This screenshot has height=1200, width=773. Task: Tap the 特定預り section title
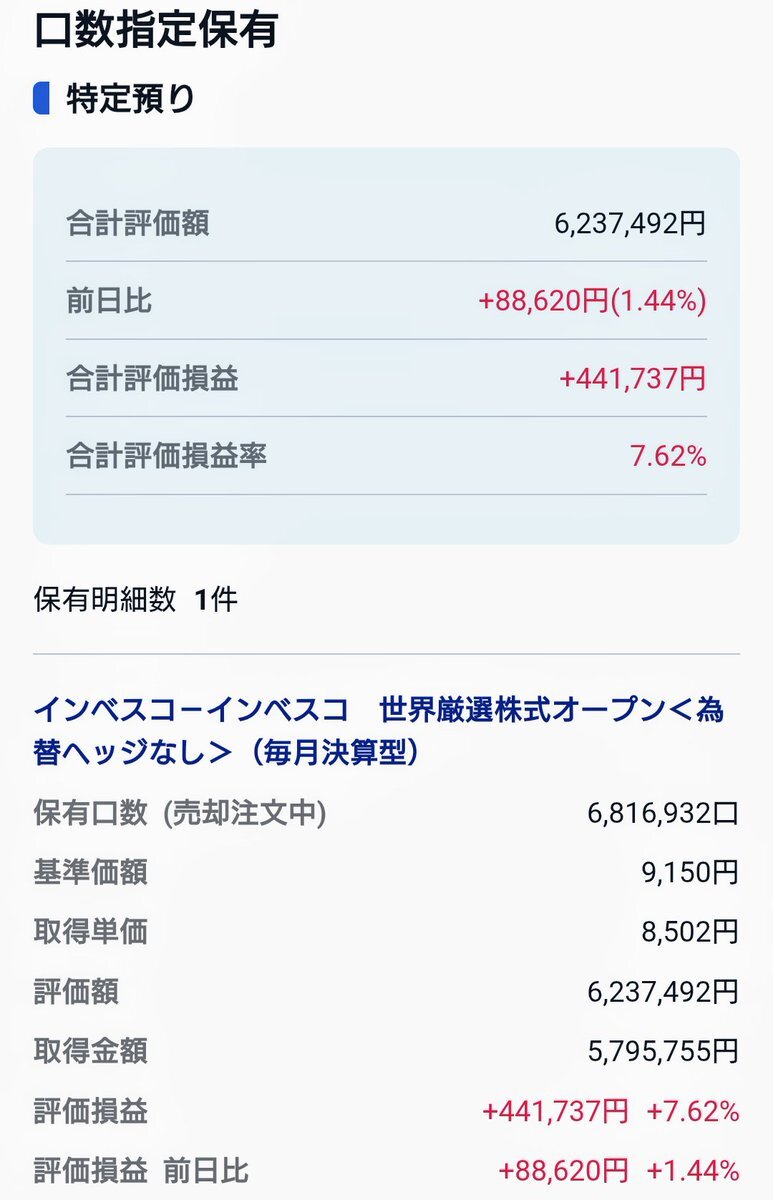131,99
